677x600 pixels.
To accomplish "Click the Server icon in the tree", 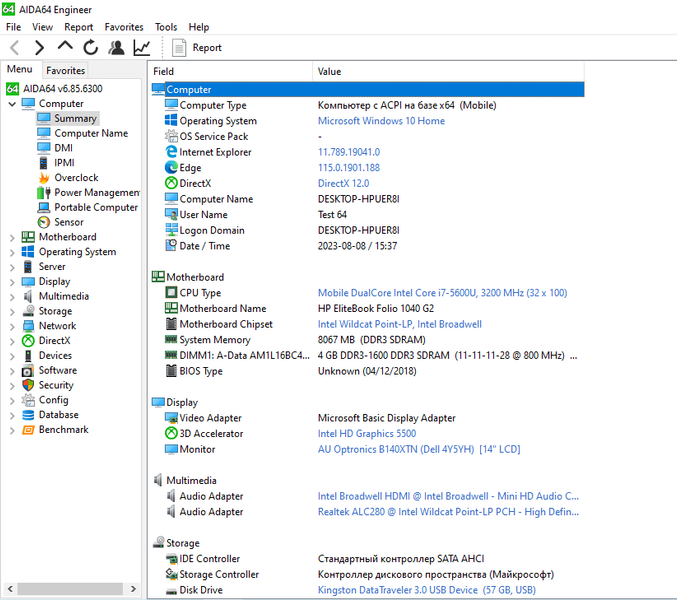I will 28,266.
